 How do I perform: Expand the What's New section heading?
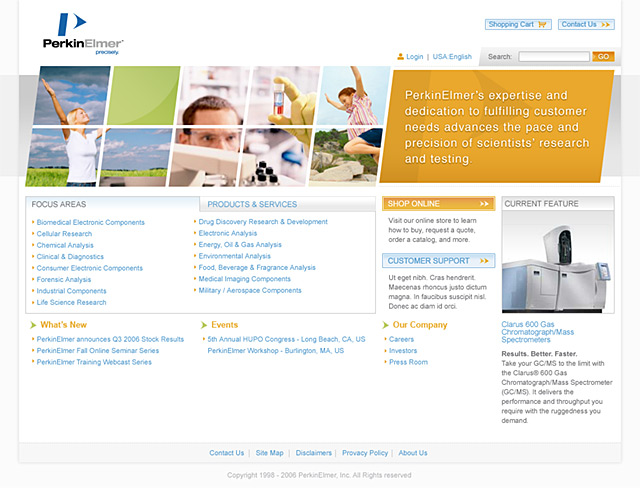click(x=63, y=325)
